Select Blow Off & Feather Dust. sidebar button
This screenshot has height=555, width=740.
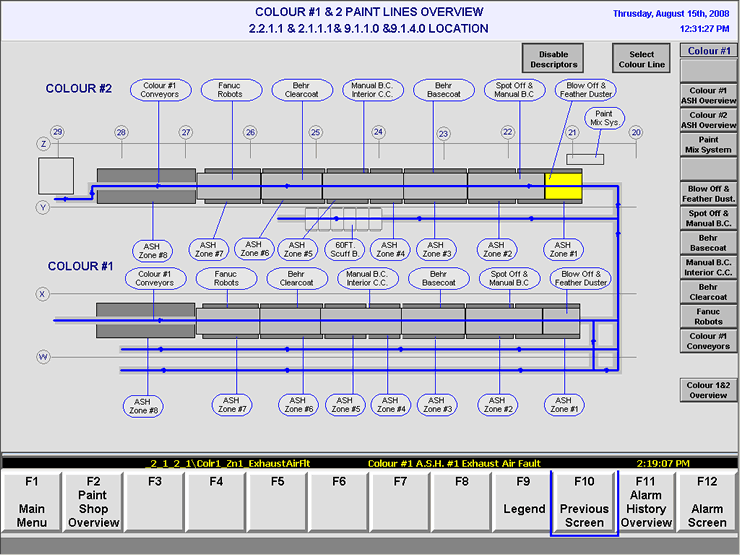[x=708, y=193]
